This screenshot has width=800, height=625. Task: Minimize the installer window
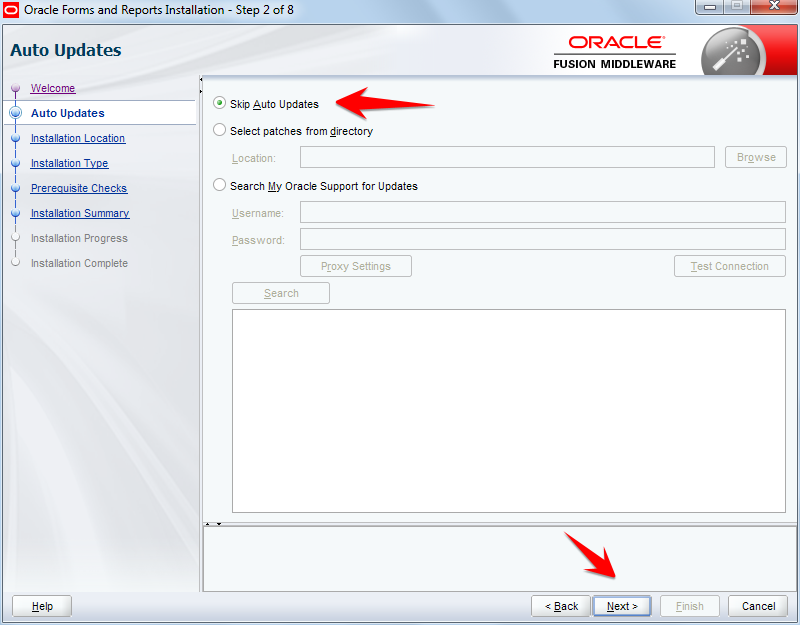(709, 7)
